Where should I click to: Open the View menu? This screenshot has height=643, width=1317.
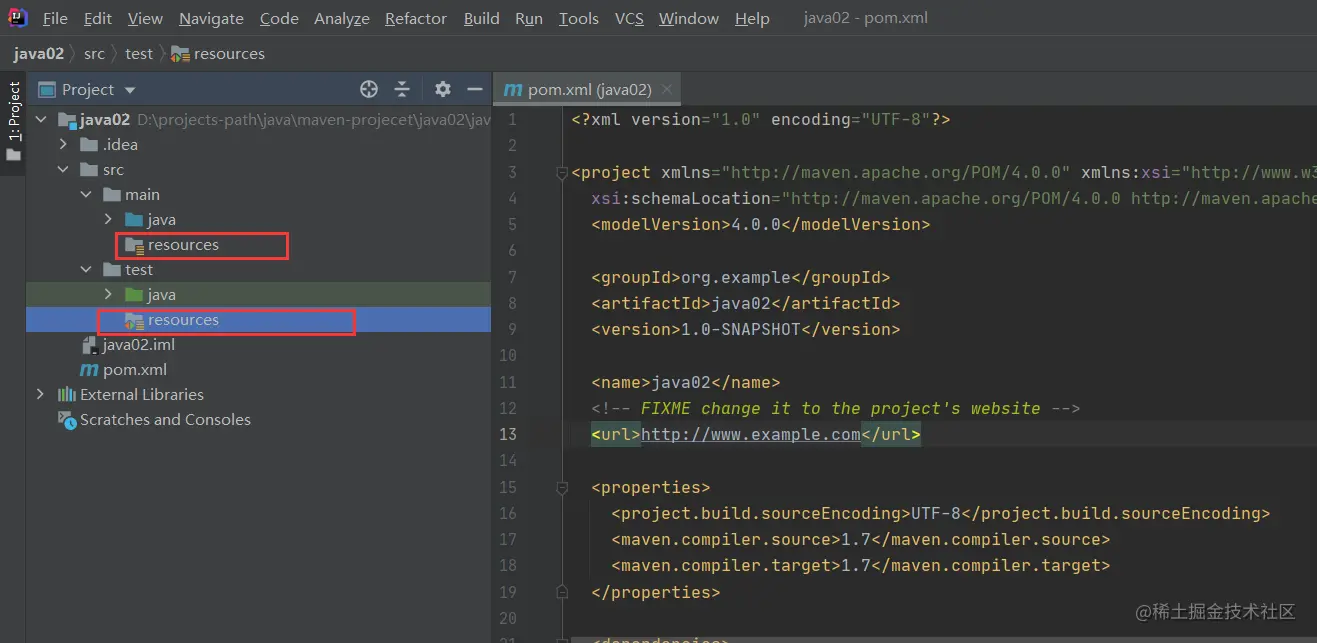(145, 18)
